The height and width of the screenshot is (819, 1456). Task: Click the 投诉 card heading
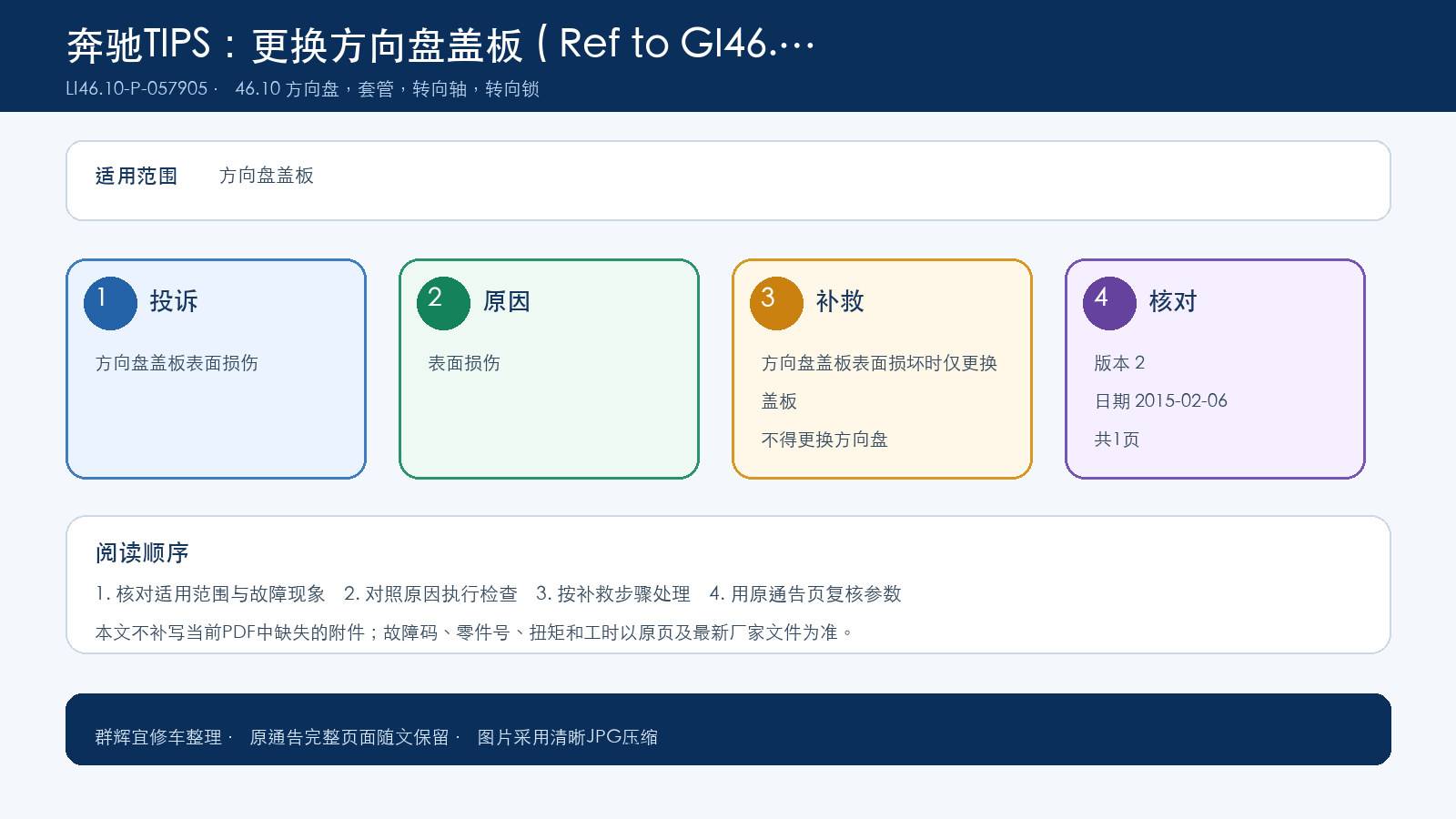click(174, 301)
